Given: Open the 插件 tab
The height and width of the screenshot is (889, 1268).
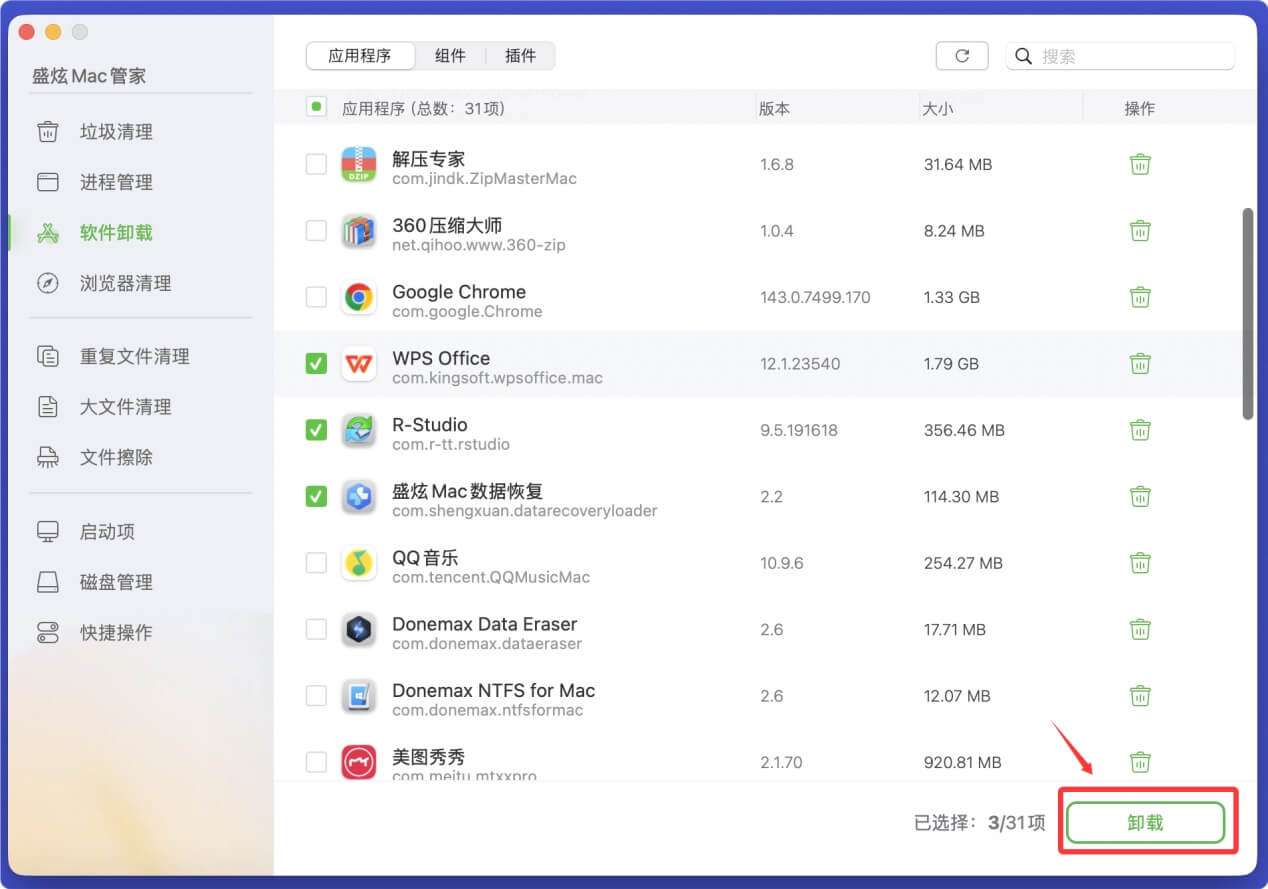Looking at the screenshot, I should coord(520,56).
